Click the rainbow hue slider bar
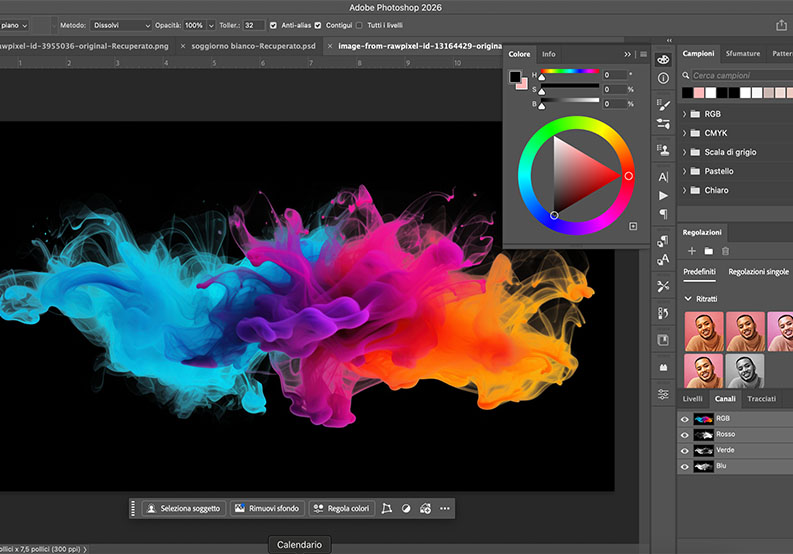Image resolution: width=793 pixels, height=554 pixels. (570, 73)
